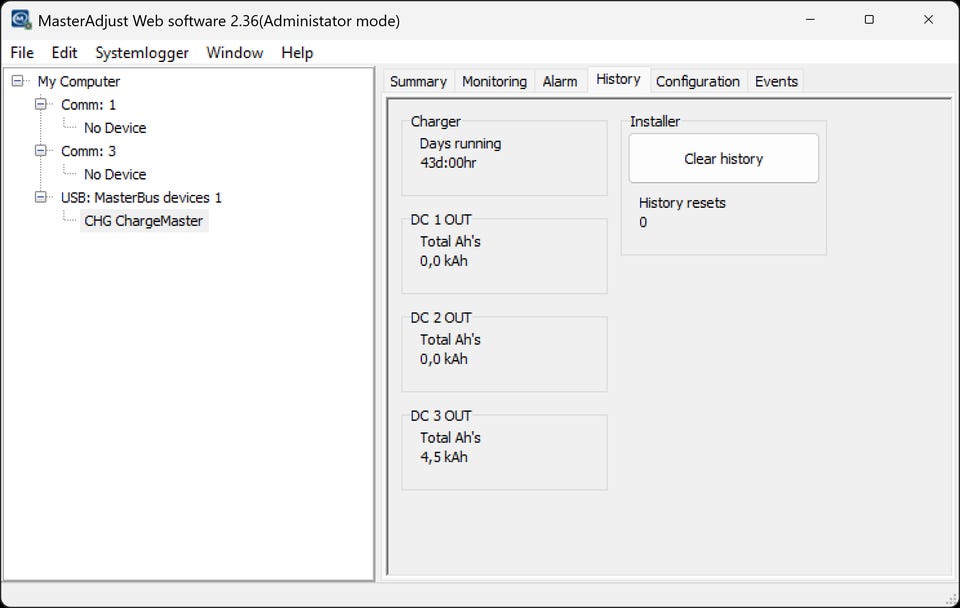Select No Device under Comm: 1

[x=115, y=128]
